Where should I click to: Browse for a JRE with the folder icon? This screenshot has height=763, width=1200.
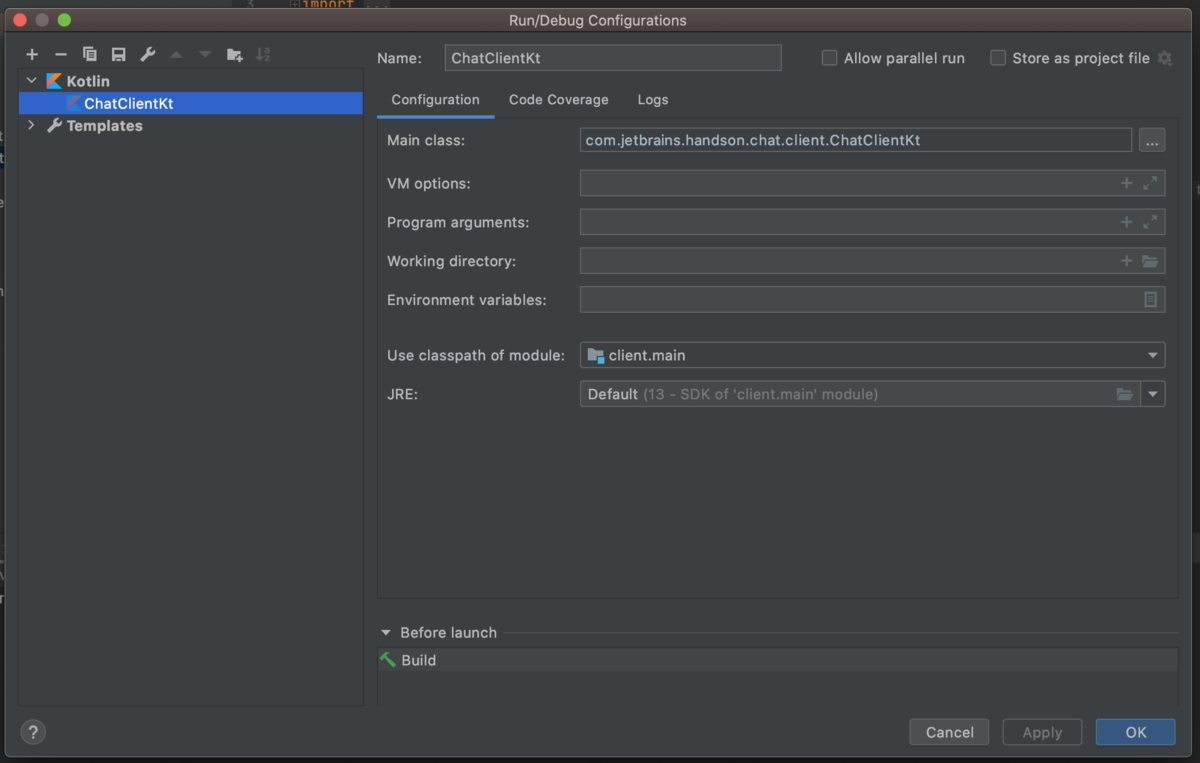[1125, 394]
